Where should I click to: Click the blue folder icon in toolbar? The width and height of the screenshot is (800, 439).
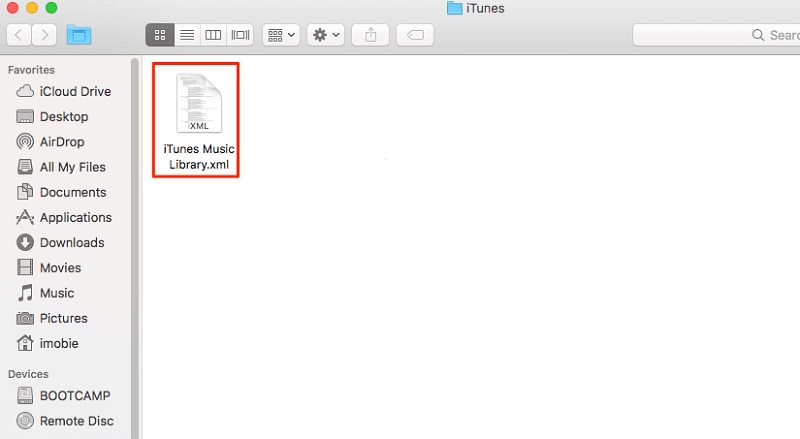79,35
